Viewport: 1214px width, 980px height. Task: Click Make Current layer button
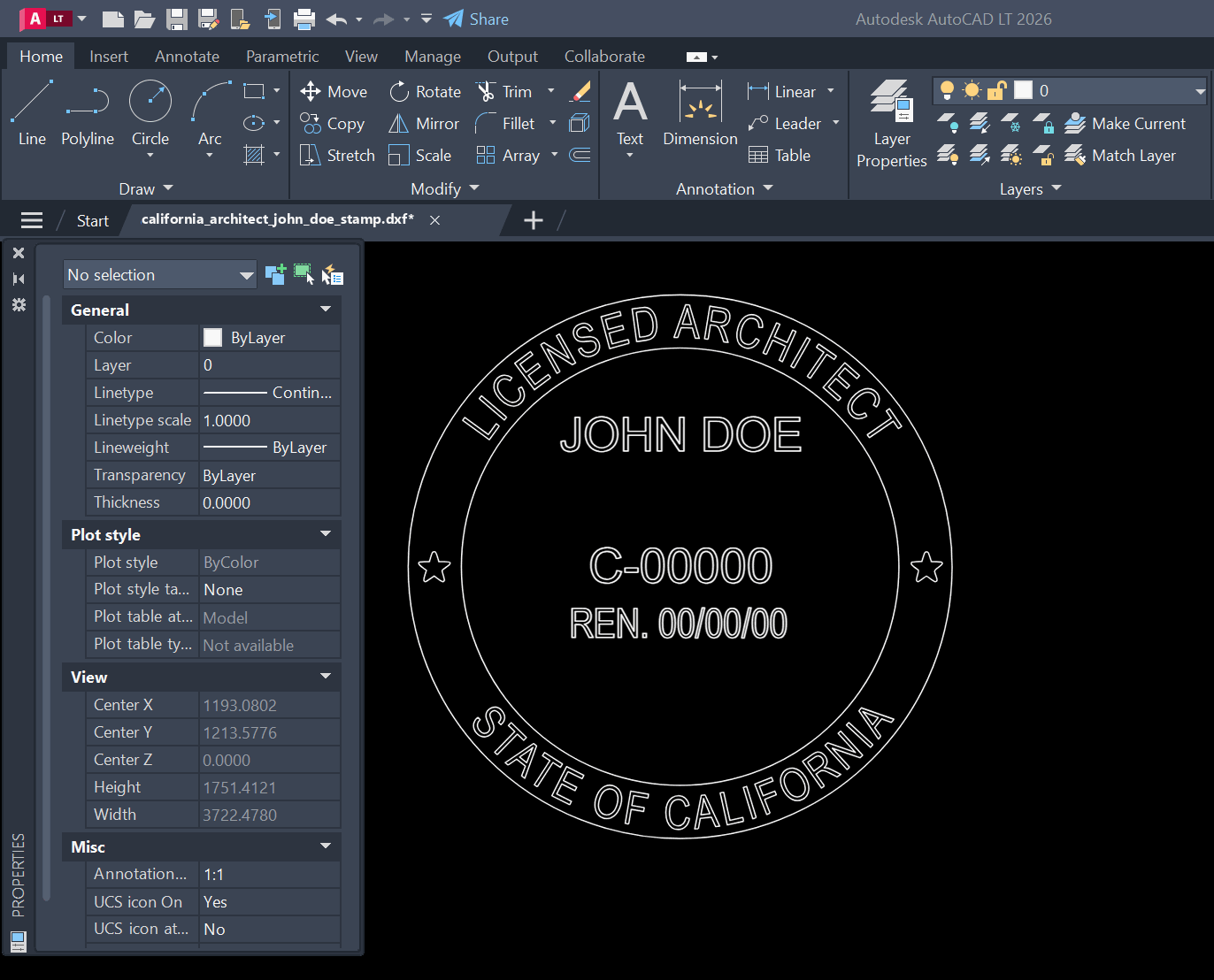click(x=1125, y=123)
